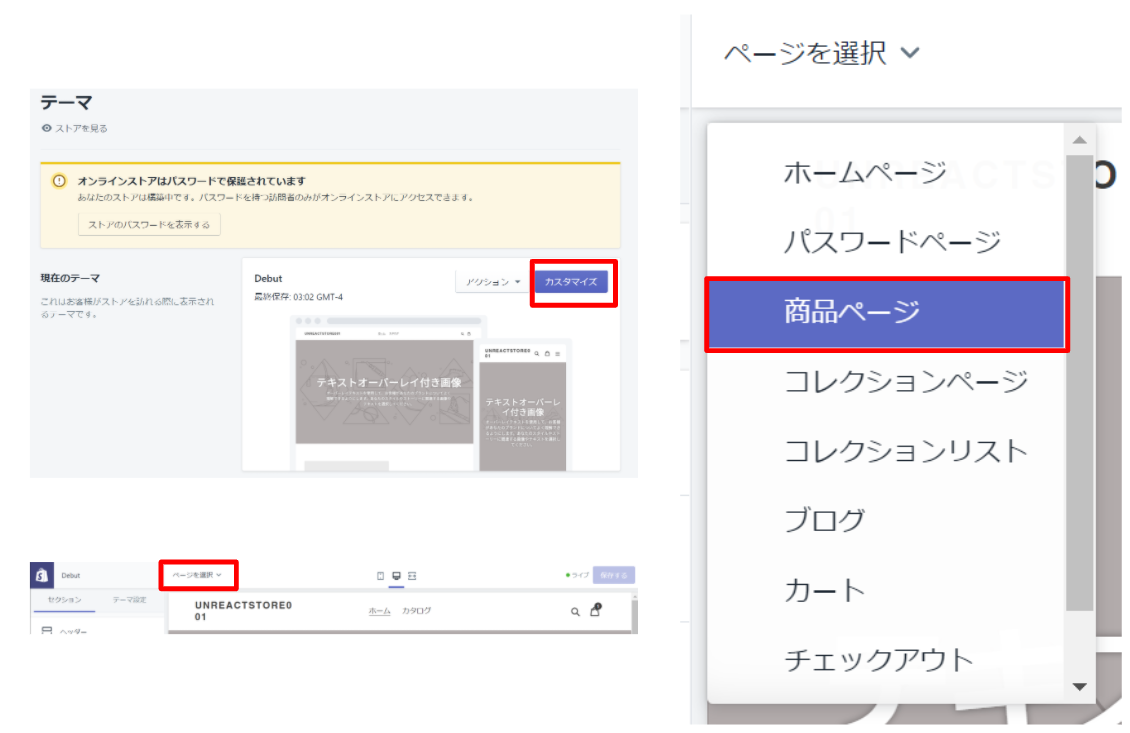Expand the large ページを選択 selector
Viewport: 1130px width, 733px height.
point(820,52)
